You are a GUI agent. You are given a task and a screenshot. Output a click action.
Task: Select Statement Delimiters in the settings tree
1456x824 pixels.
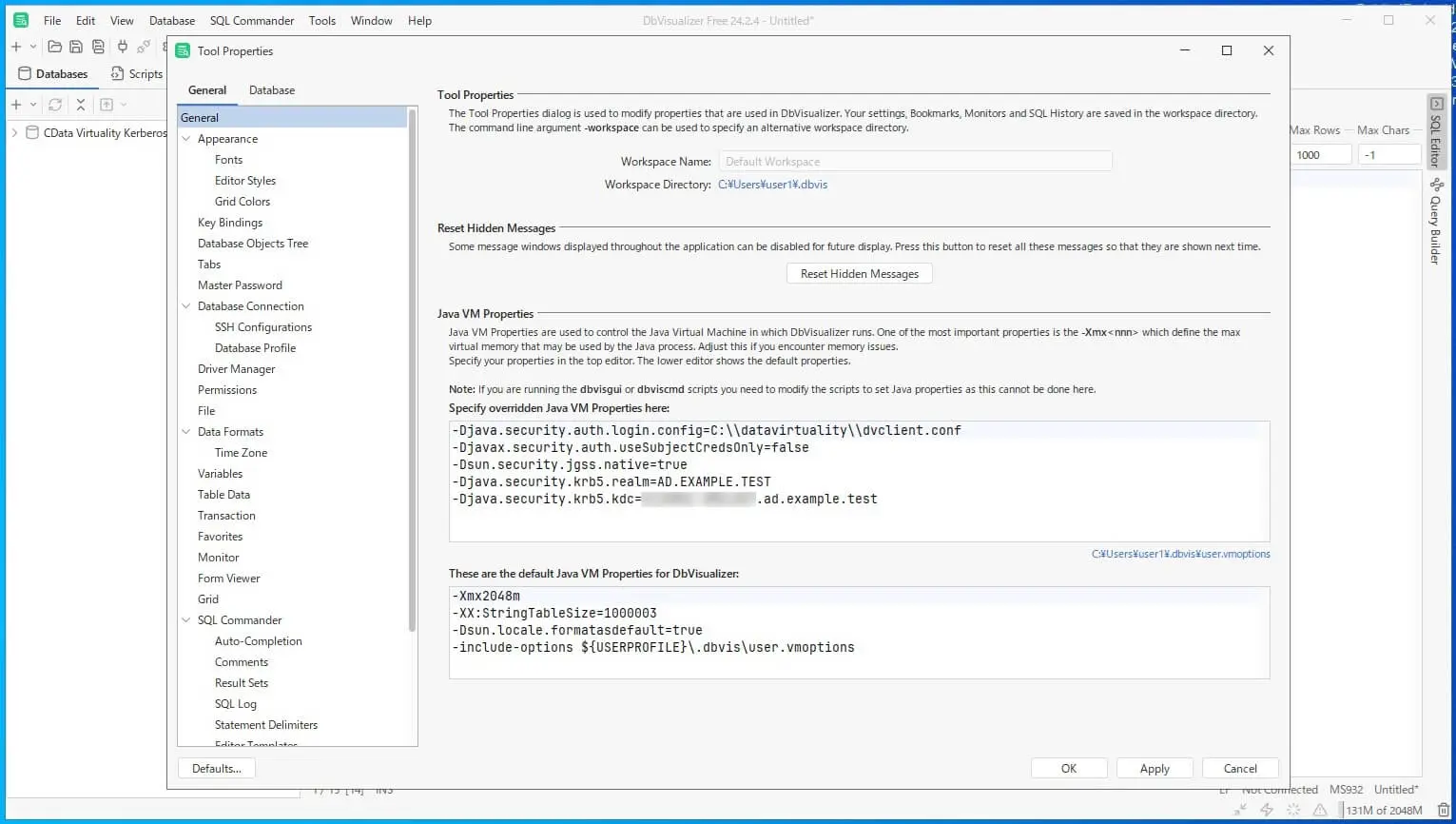click(266, 725)
